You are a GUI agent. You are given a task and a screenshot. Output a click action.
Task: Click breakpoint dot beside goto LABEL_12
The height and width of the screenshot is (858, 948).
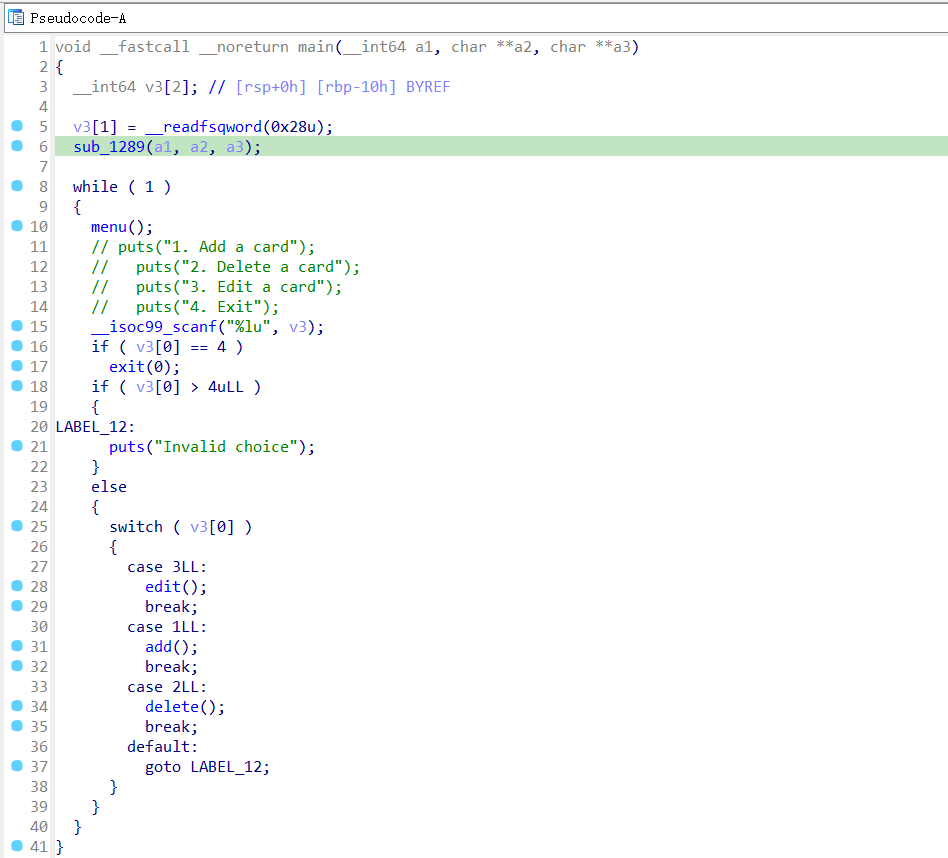17,766
